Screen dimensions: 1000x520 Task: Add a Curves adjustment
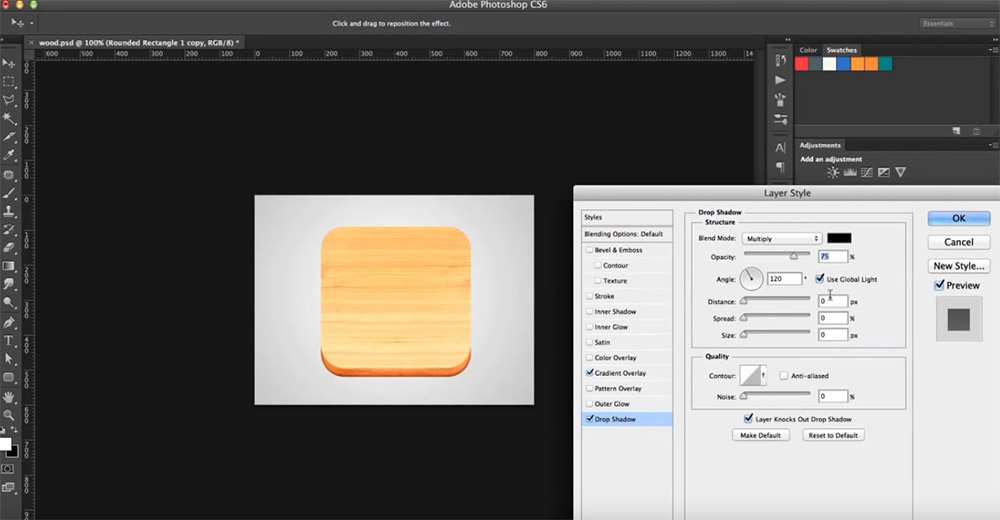click(x=867, y=172)
